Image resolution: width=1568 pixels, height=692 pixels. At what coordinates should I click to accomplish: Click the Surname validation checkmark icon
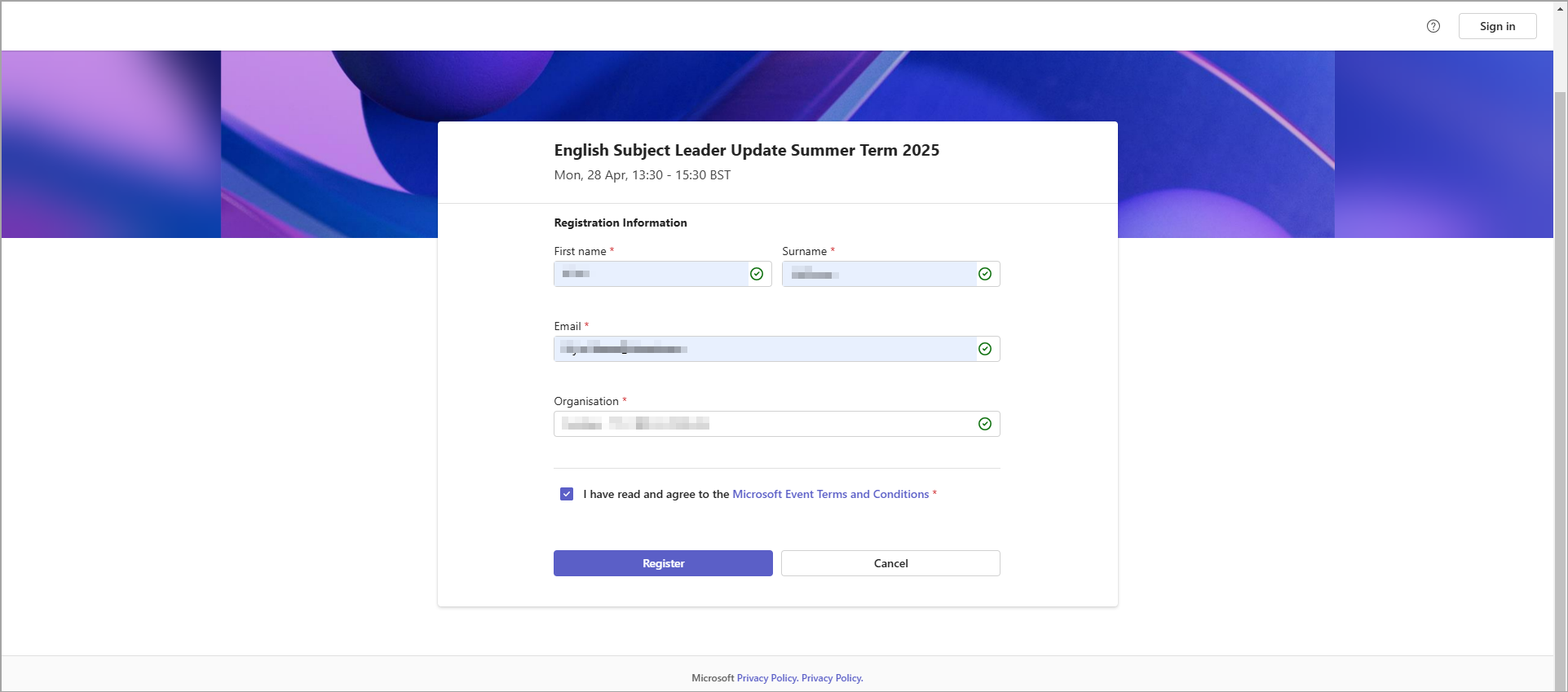click(x=985, y=274)
